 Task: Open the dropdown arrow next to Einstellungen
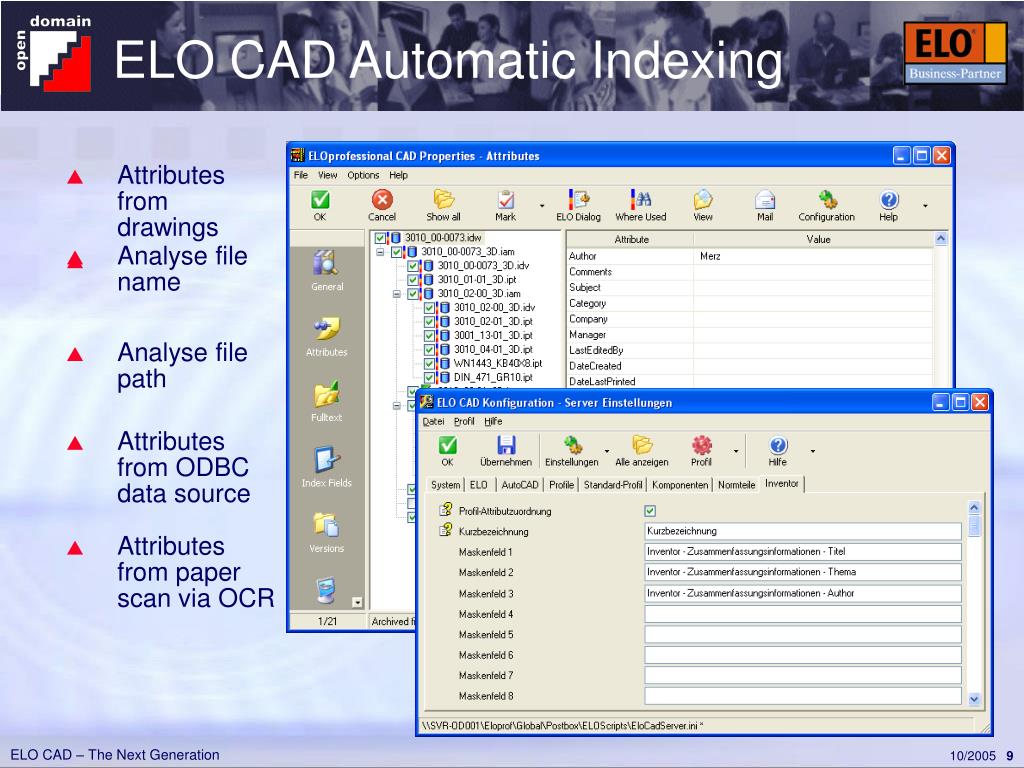coord(607,451)
